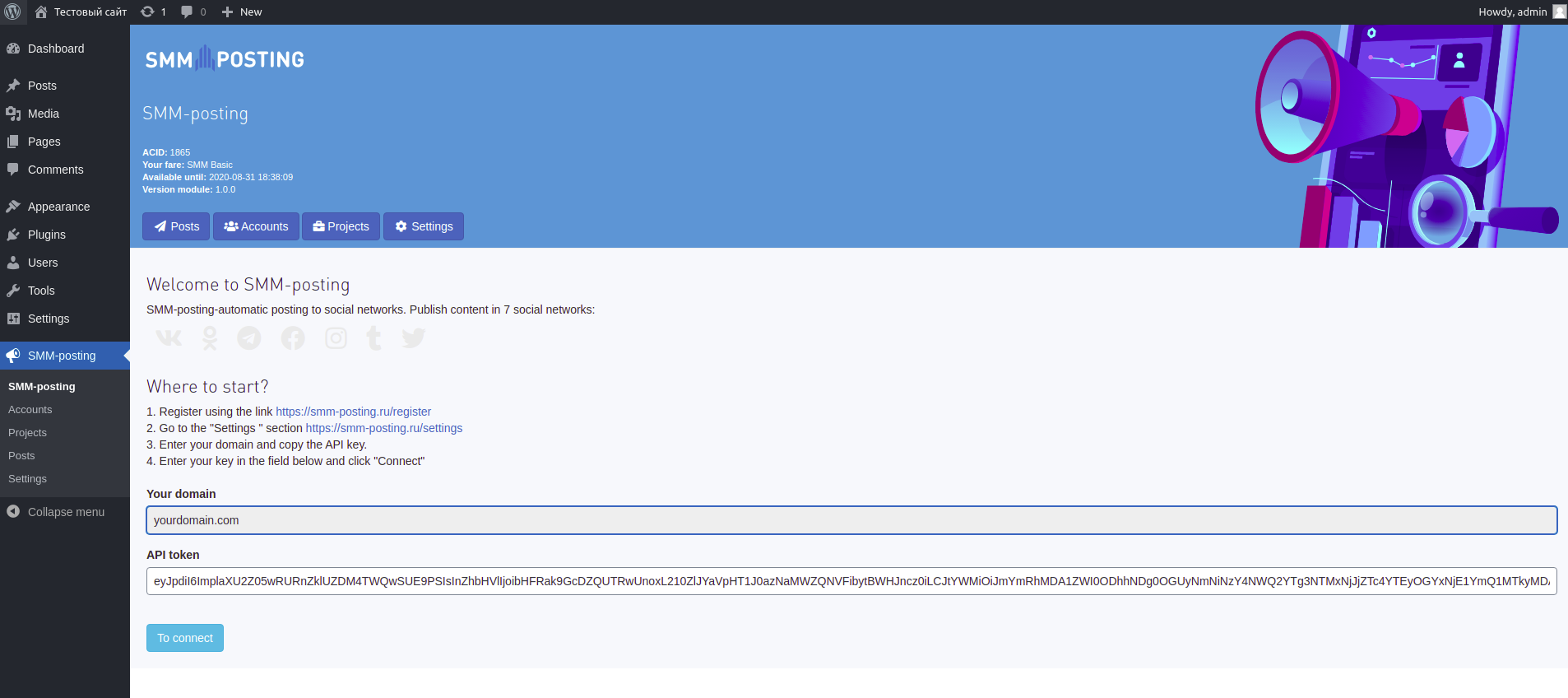Open the smm-posting.ru/register link
1568x698 pixels.
coord(353,412)
